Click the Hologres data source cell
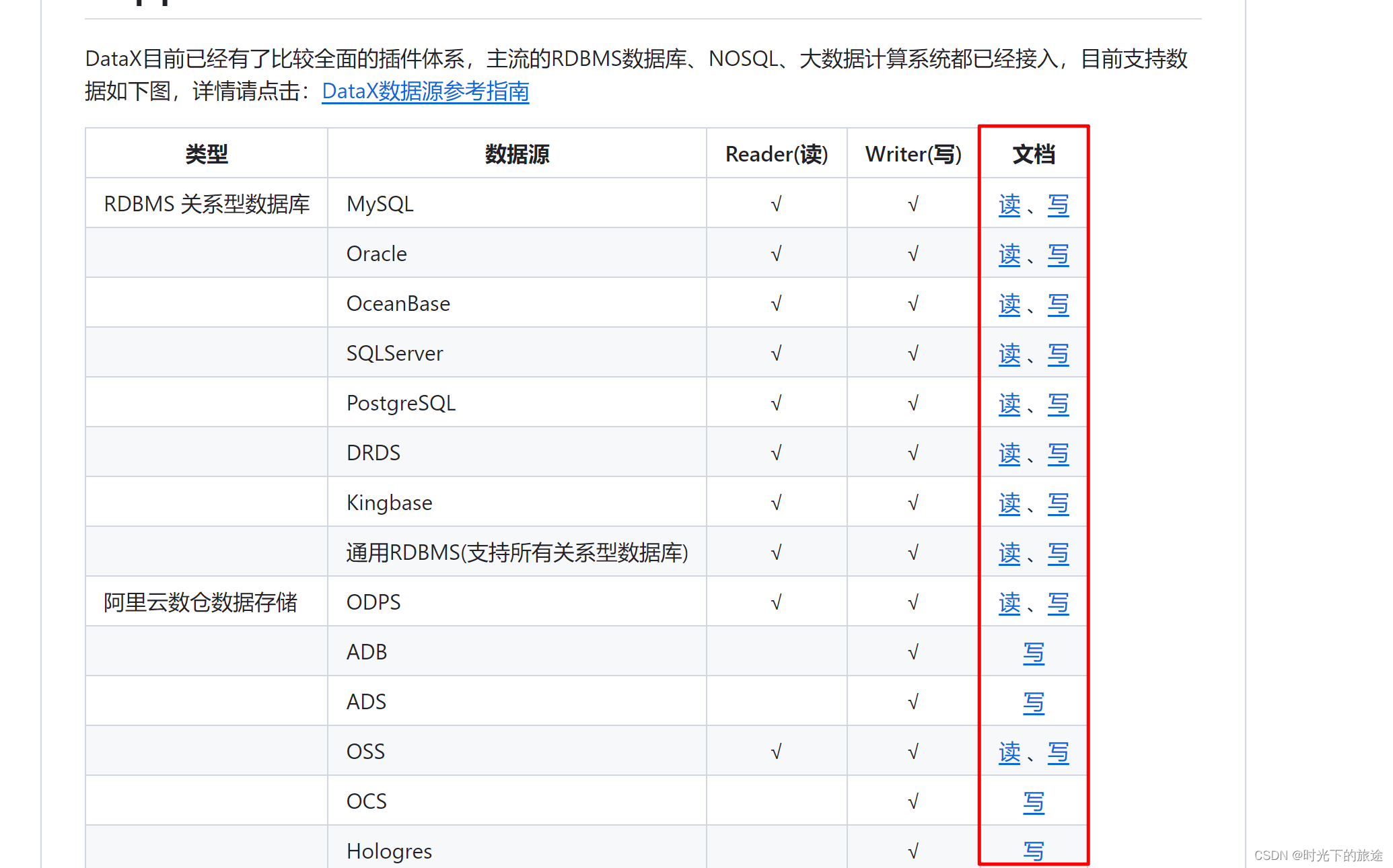Screen dimensions: 1393x868 click(x=517, y=848)
